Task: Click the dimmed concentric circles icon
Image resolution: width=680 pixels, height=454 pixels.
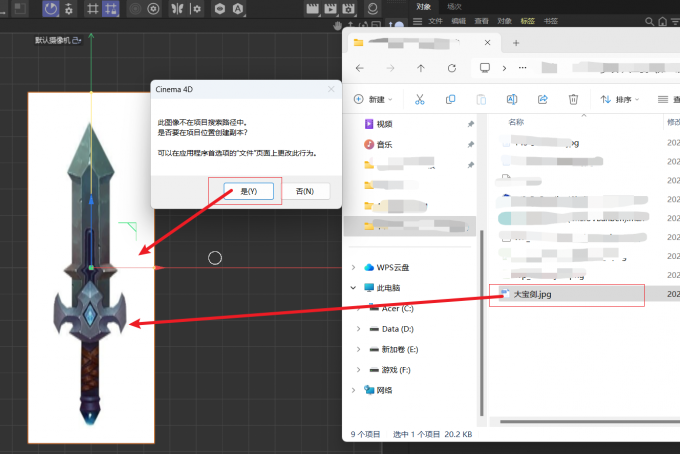Action: [x=135, y=9]
